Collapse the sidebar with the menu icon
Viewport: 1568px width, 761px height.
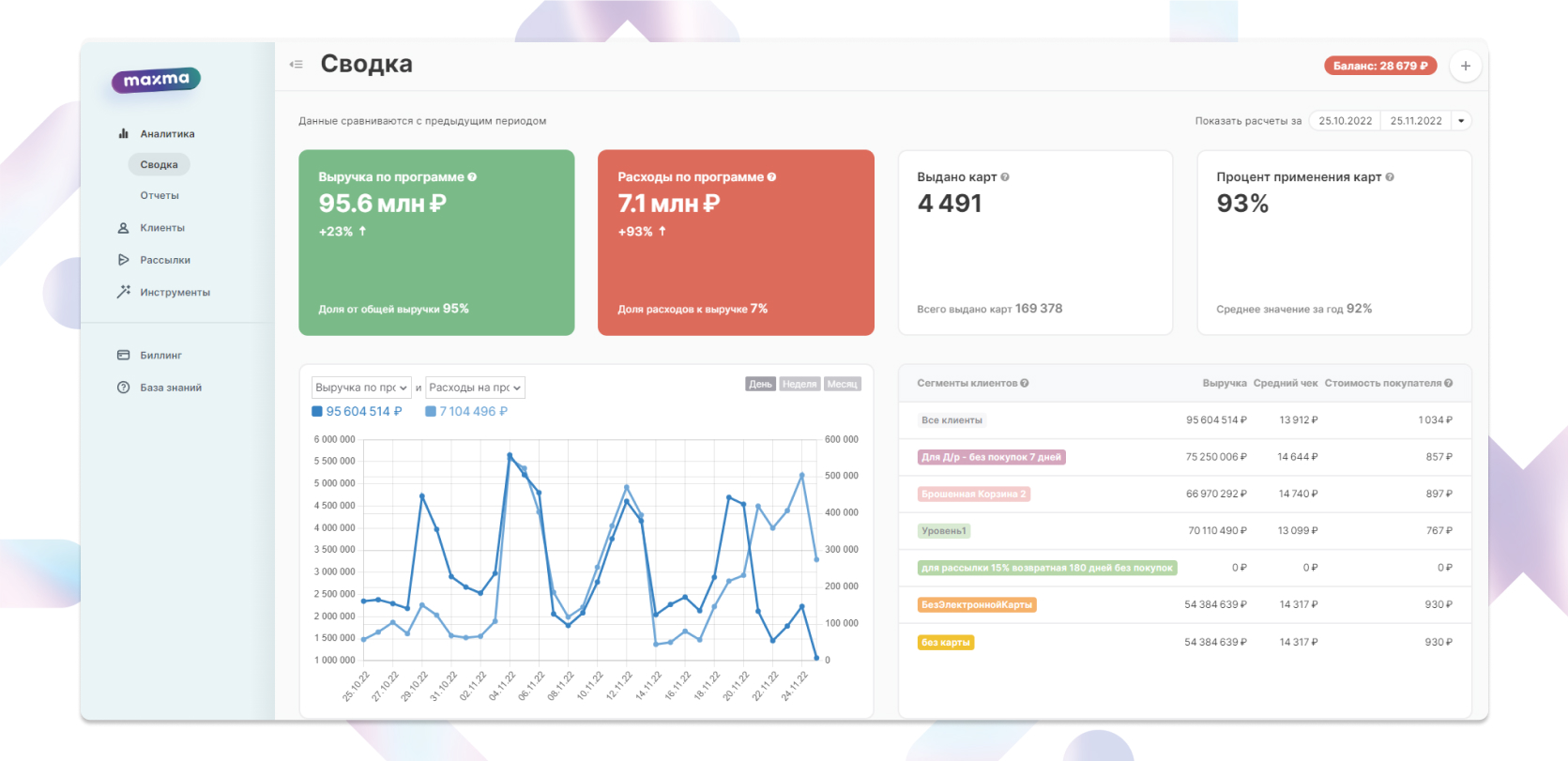[297, 65]
